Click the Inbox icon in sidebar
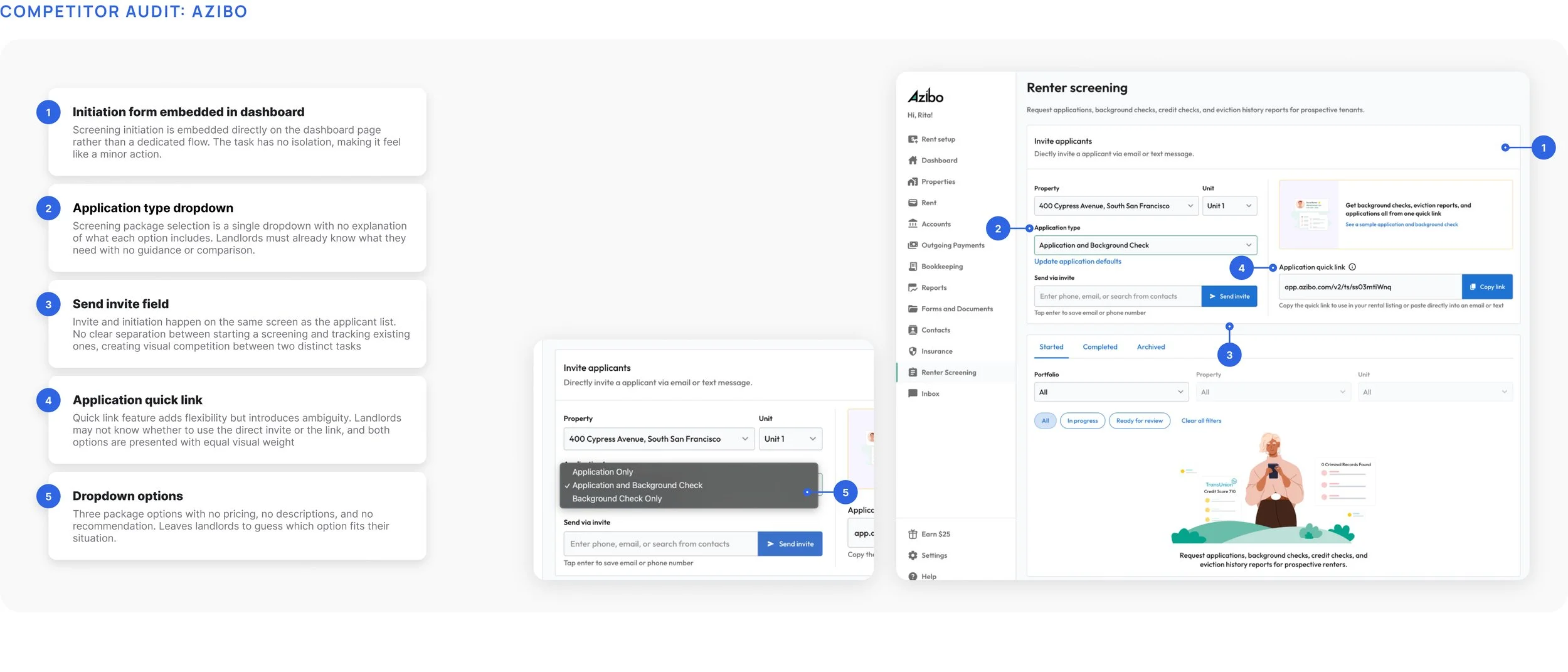Image resolution: width=1568 pixels, height=672 pixels. point(913,394)
